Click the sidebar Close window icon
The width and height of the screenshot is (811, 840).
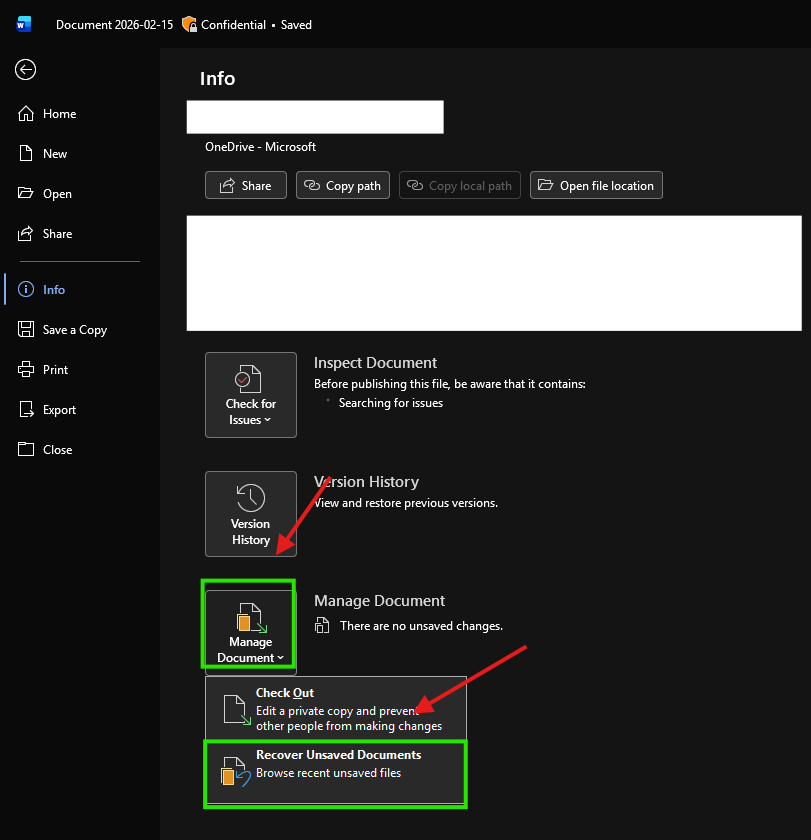(x=26, y=449)
